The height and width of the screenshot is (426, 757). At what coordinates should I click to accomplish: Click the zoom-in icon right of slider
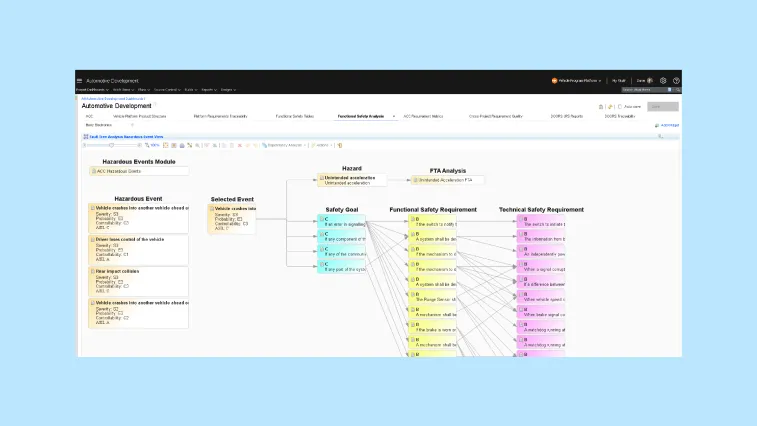[x=140, y=145]
